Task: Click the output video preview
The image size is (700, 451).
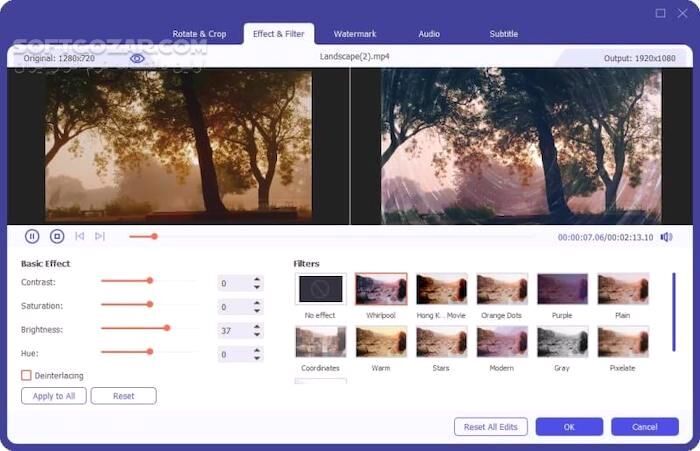Action: pos(522,146)
